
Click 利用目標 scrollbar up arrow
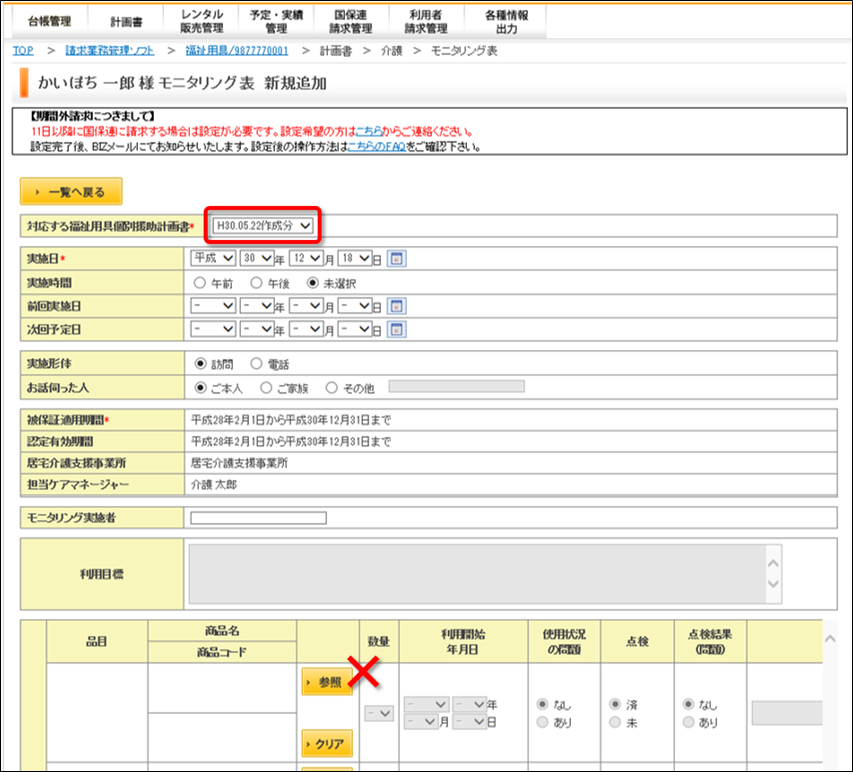773,564
